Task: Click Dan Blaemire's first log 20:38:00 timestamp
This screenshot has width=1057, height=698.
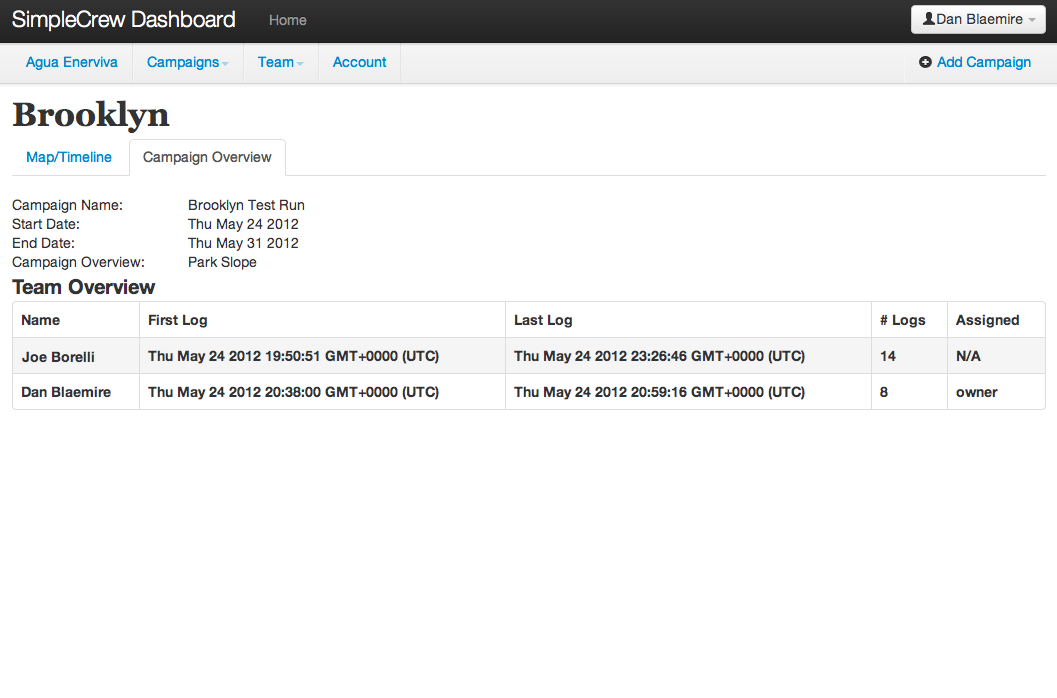Action: 293,392
